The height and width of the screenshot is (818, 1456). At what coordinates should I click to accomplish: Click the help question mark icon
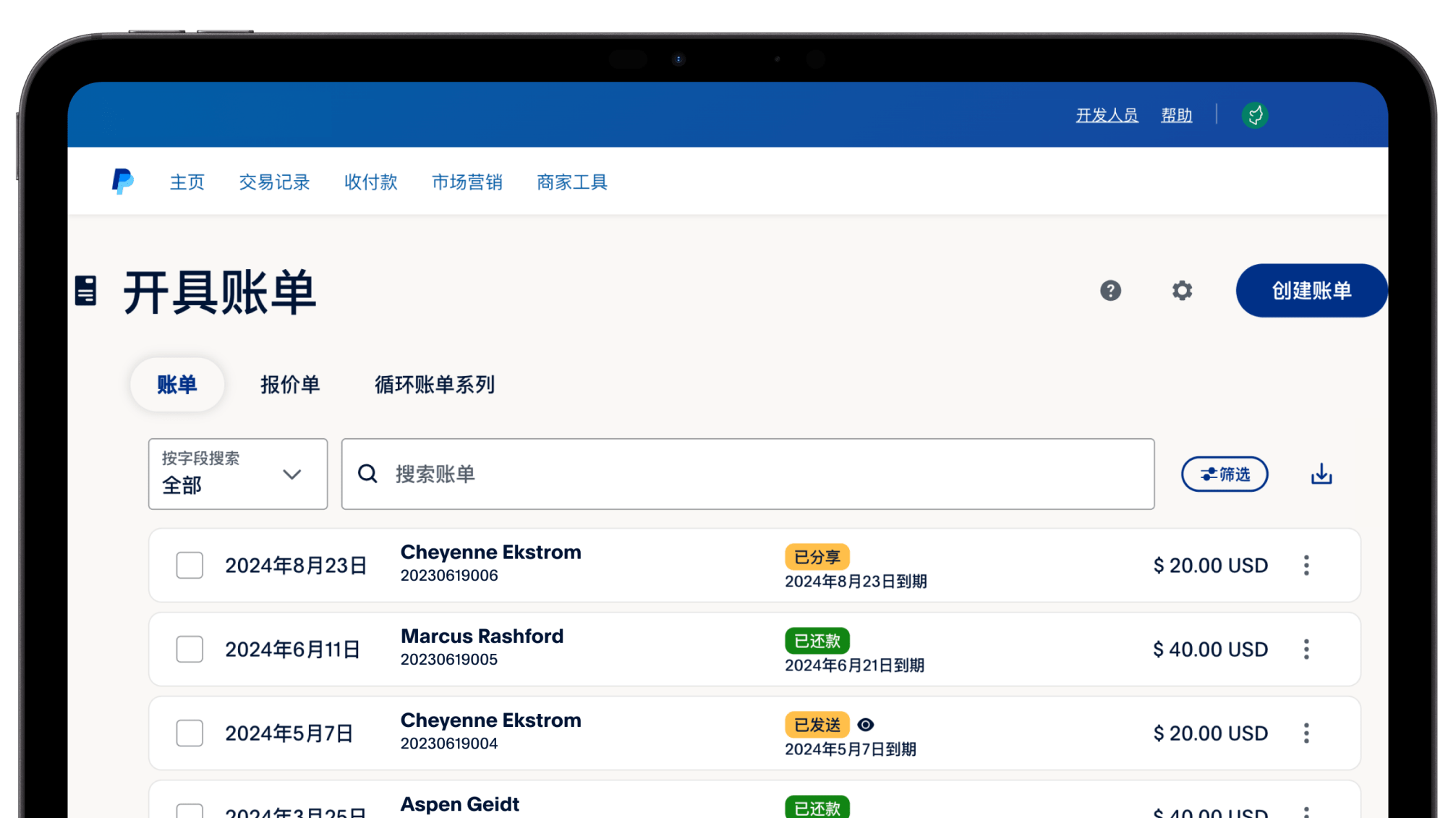(1110, 291)
